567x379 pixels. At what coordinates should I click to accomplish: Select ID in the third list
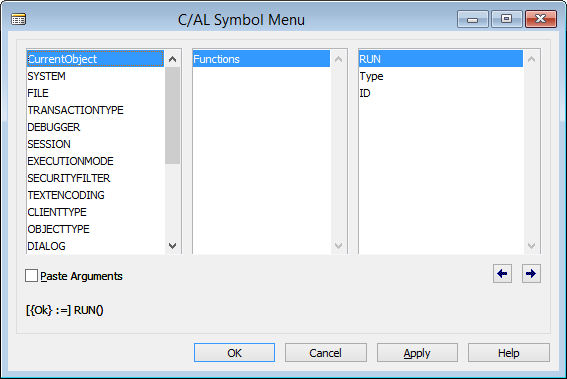point(441,93)
